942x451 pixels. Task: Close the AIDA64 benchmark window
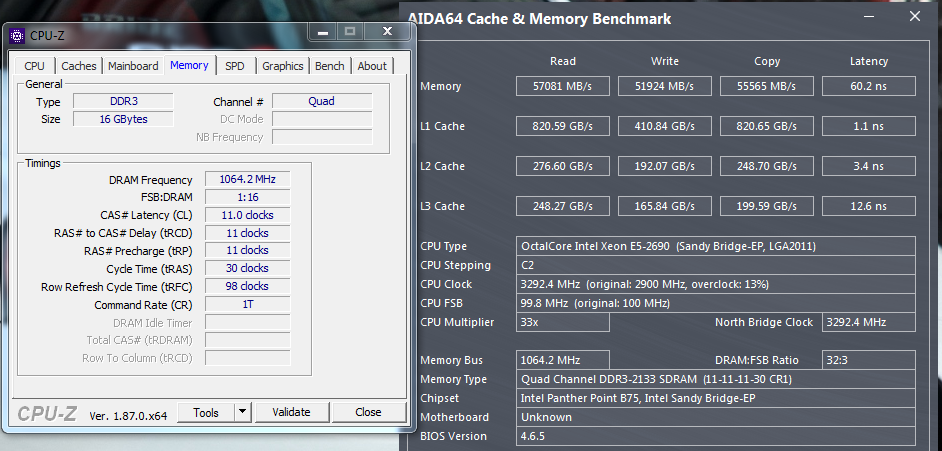(914, 17)
